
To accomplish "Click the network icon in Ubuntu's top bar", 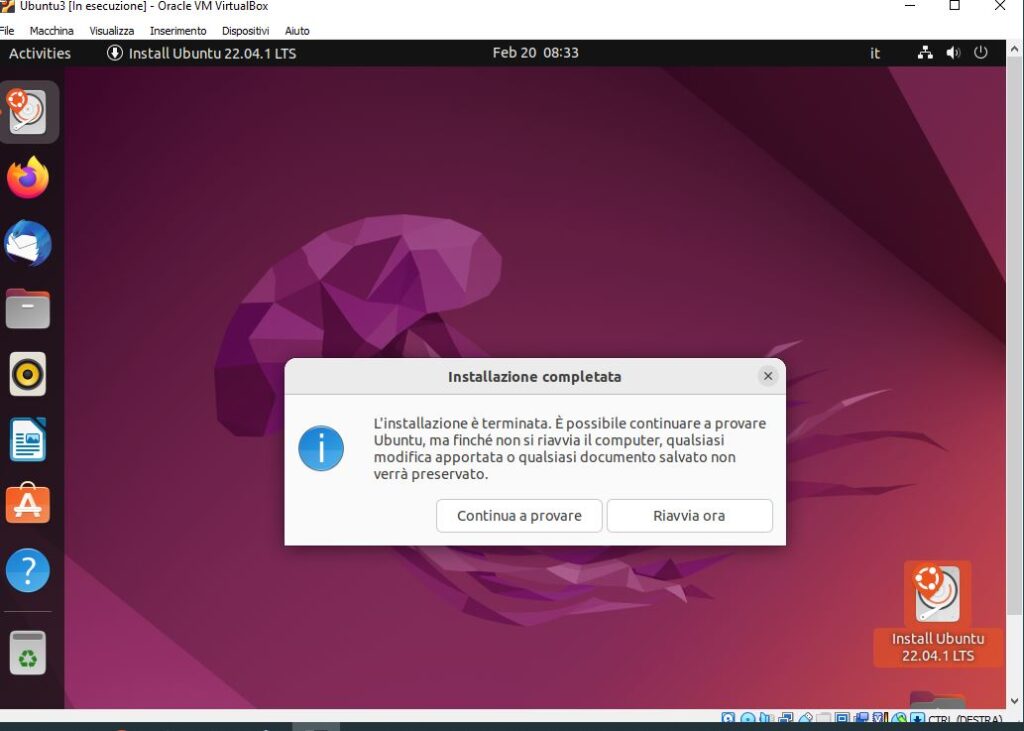I will (925, 53).
